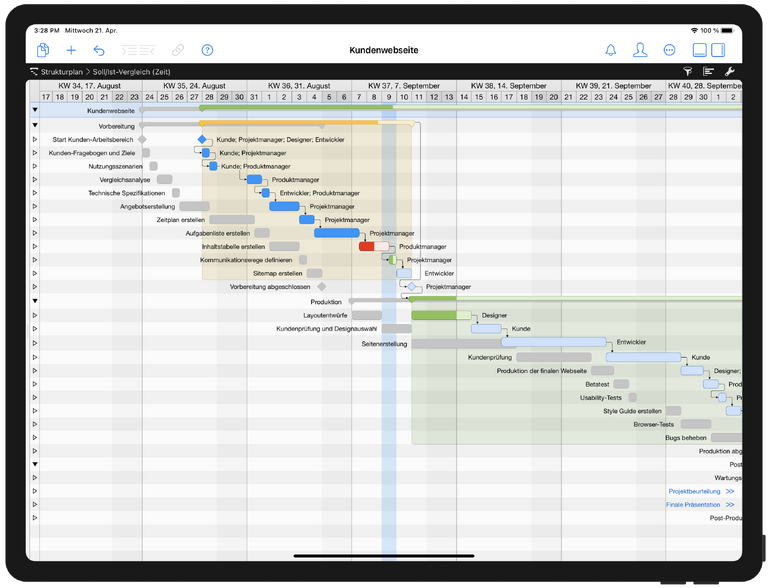Collapse the Vorbereitung group
The height and width of the screenshot is (588, 768).
click(35, 125)
